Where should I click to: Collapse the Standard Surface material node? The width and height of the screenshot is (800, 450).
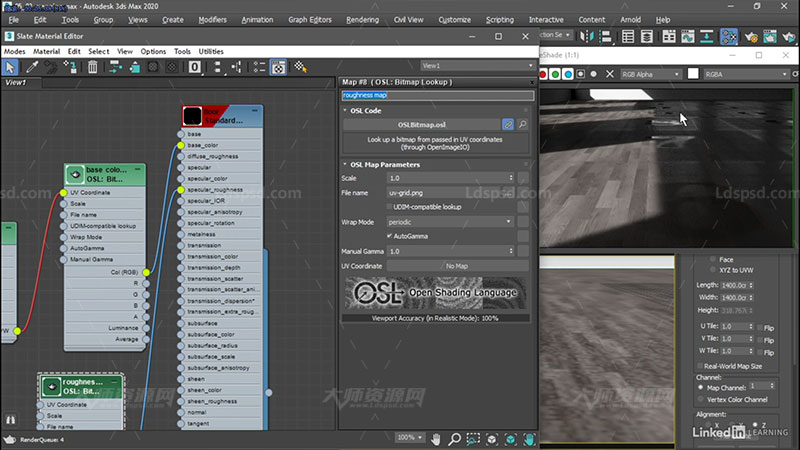point(255,110)
